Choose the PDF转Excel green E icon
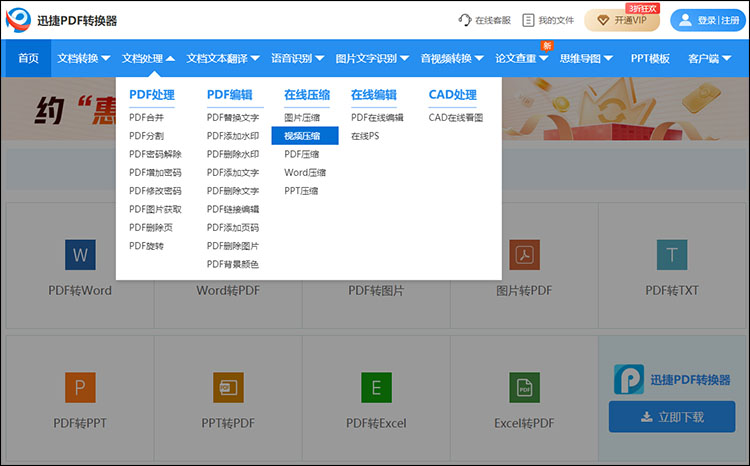 tap(375, 387)
